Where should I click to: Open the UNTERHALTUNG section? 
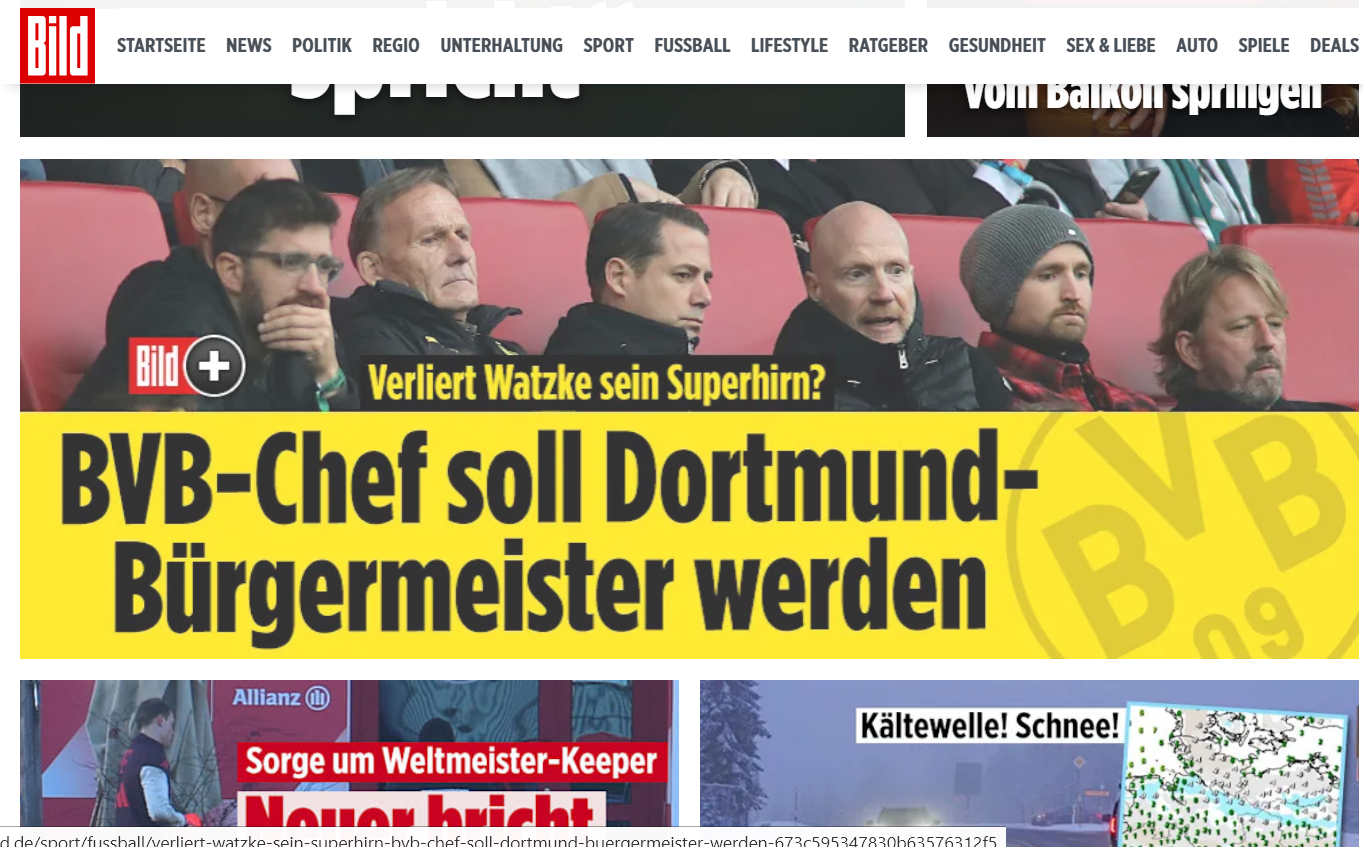pyautogui.click(x=501, y=45)
